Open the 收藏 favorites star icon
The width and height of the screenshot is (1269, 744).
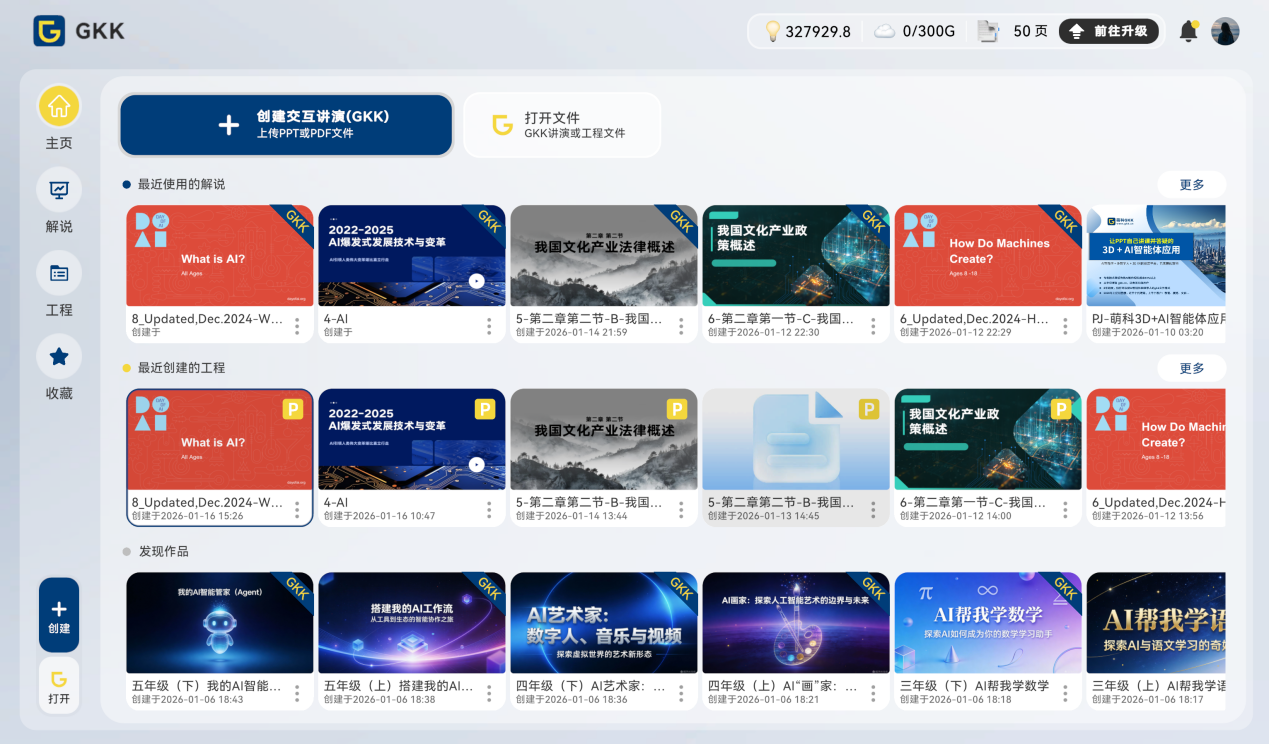click(58, 356)
